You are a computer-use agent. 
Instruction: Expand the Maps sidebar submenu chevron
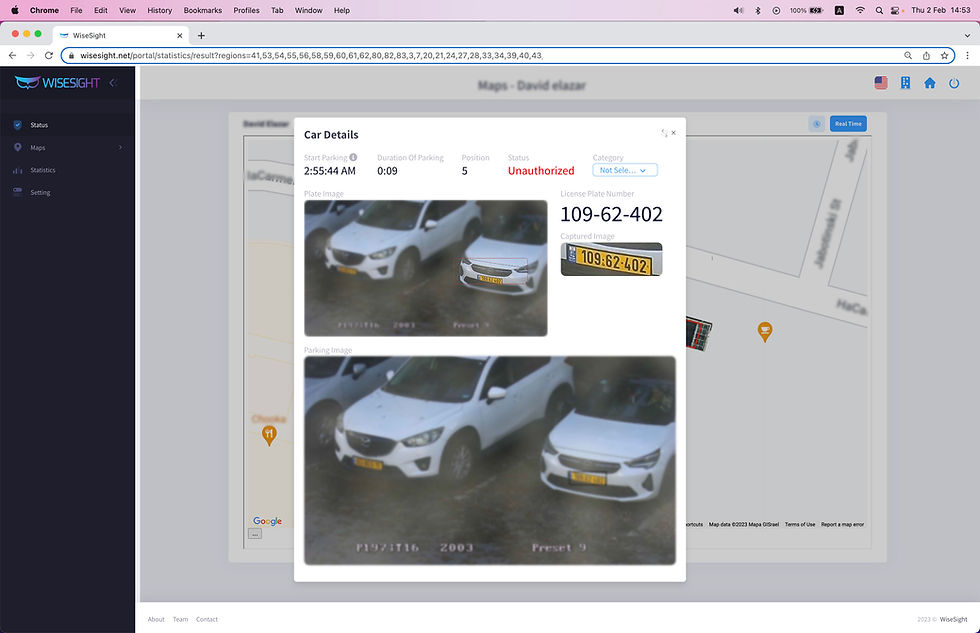(120, 147)
